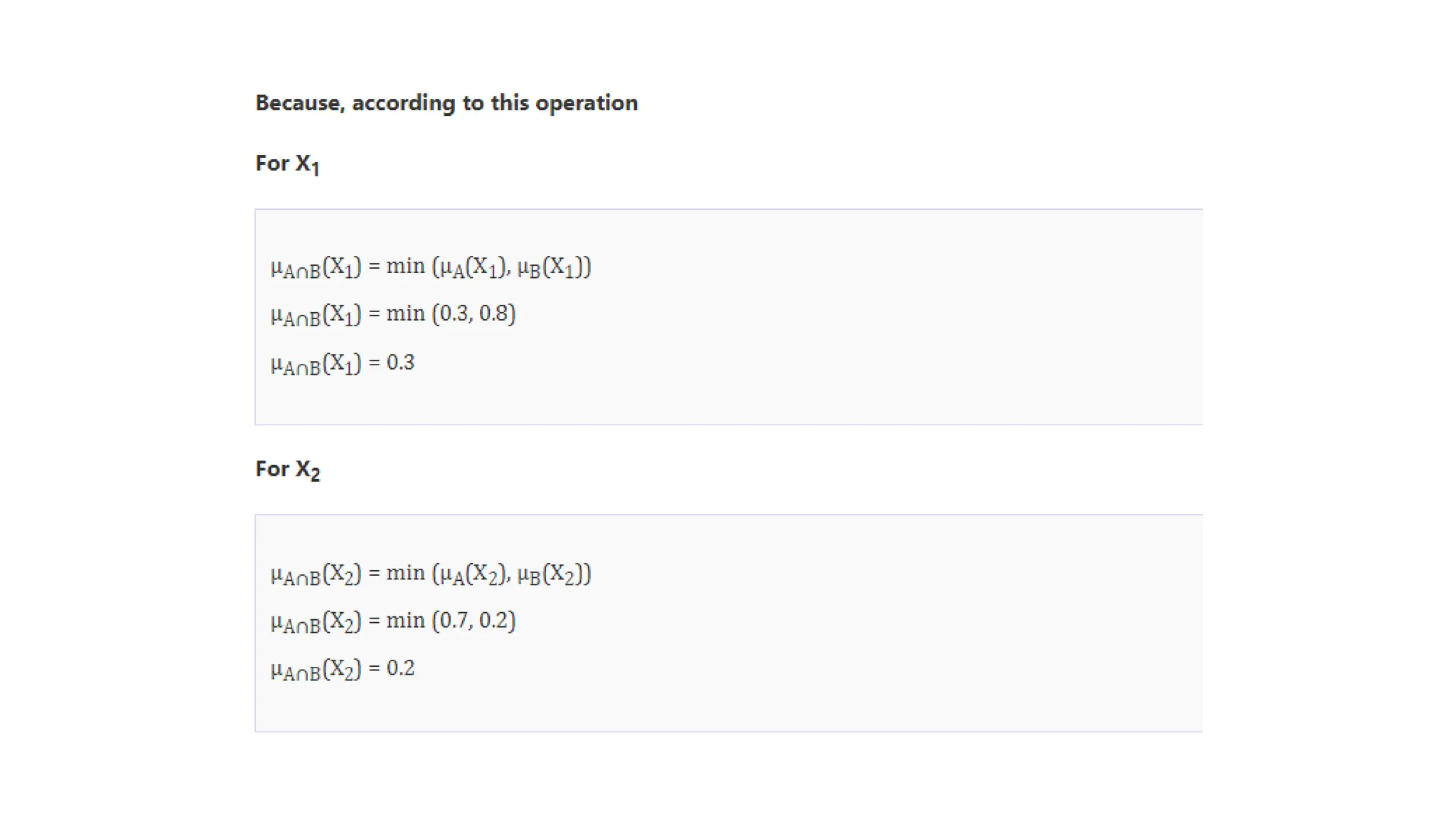Click the X1 result line "= 0.3"
1456x819 pixels.
(342, 363)
